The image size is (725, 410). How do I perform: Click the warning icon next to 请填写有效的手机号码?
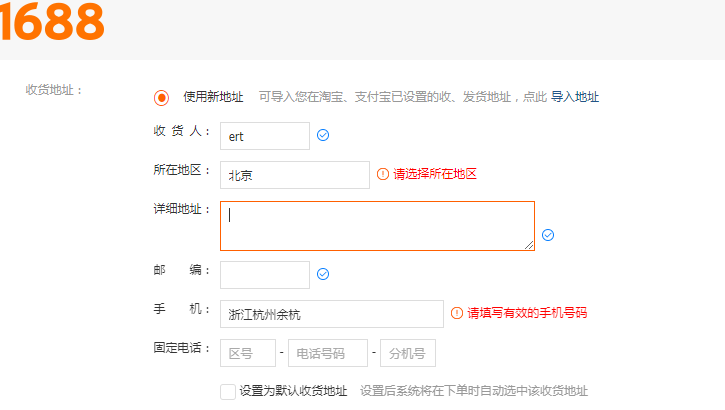click(x=457, y=313)
